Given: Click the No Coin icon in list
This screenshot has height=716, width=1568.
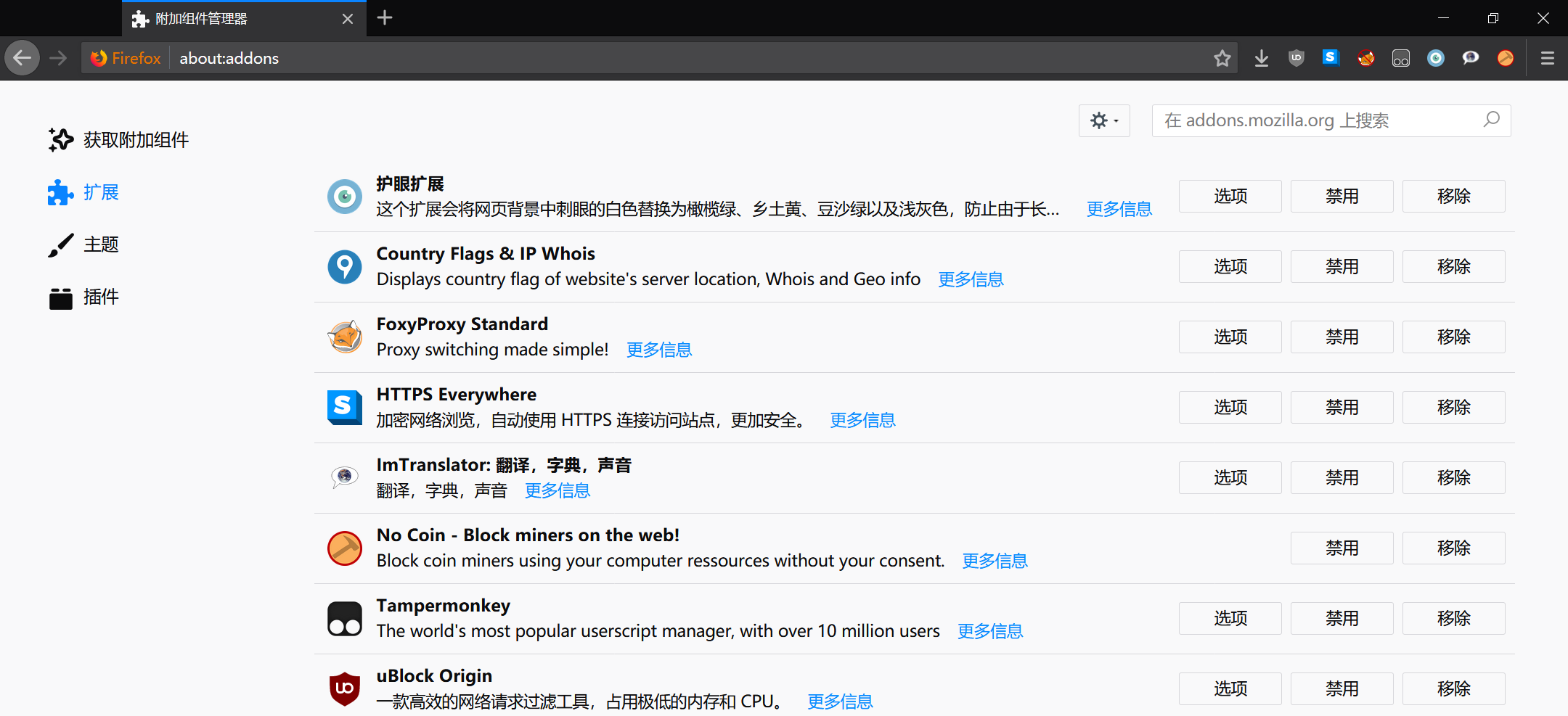Looking at the screenshot, I should (345, 548).
